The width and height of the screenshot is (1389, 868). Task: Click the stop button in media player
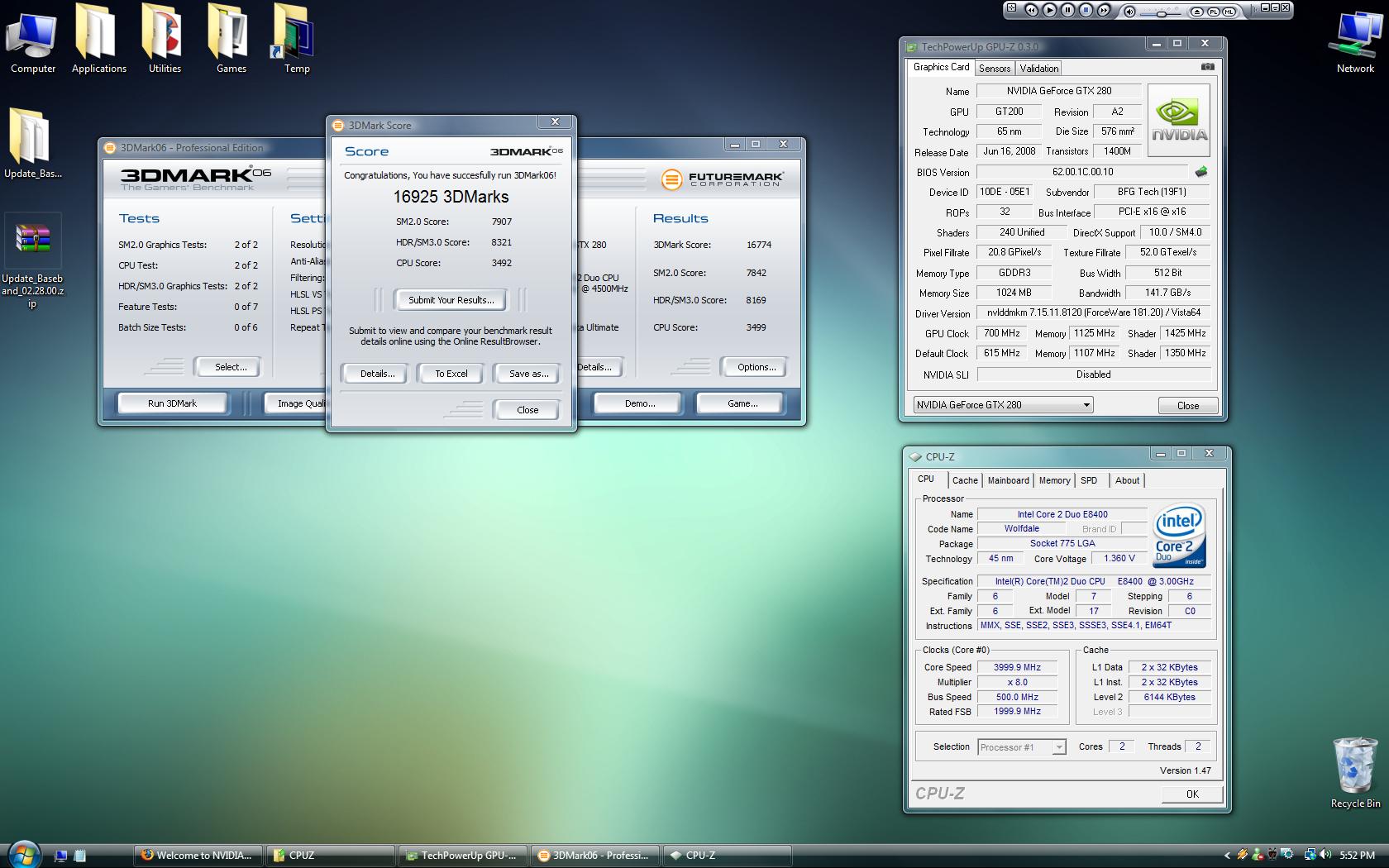tap(1086, 11)
